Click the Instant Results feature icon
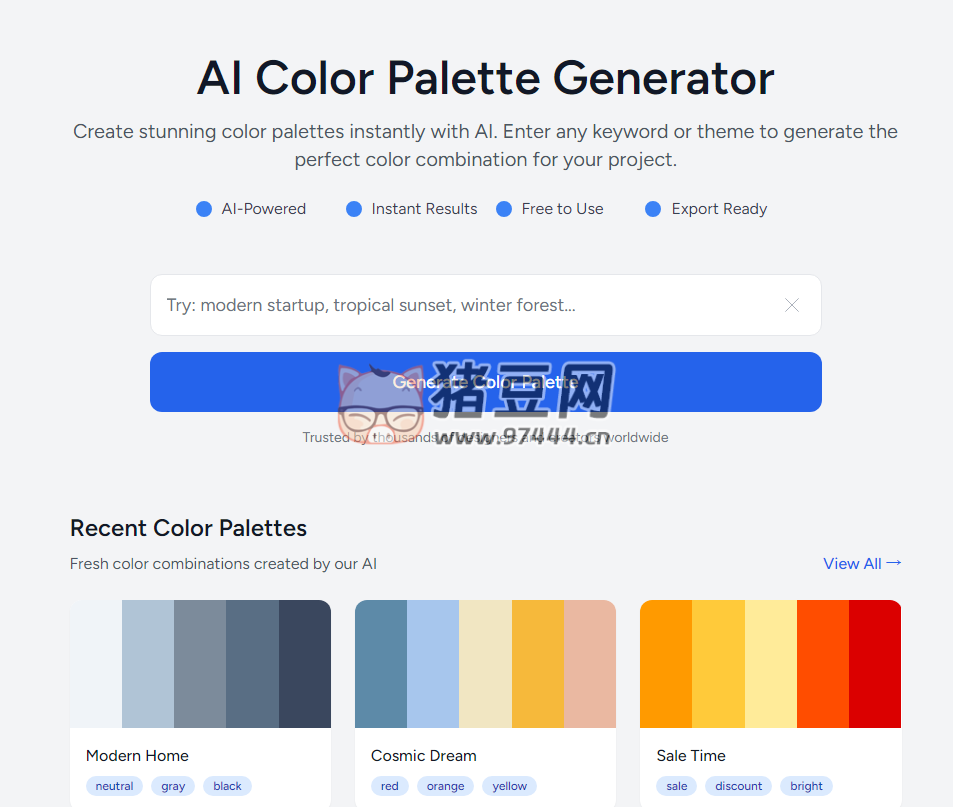The image size is (953, 807). pos(353,209)
